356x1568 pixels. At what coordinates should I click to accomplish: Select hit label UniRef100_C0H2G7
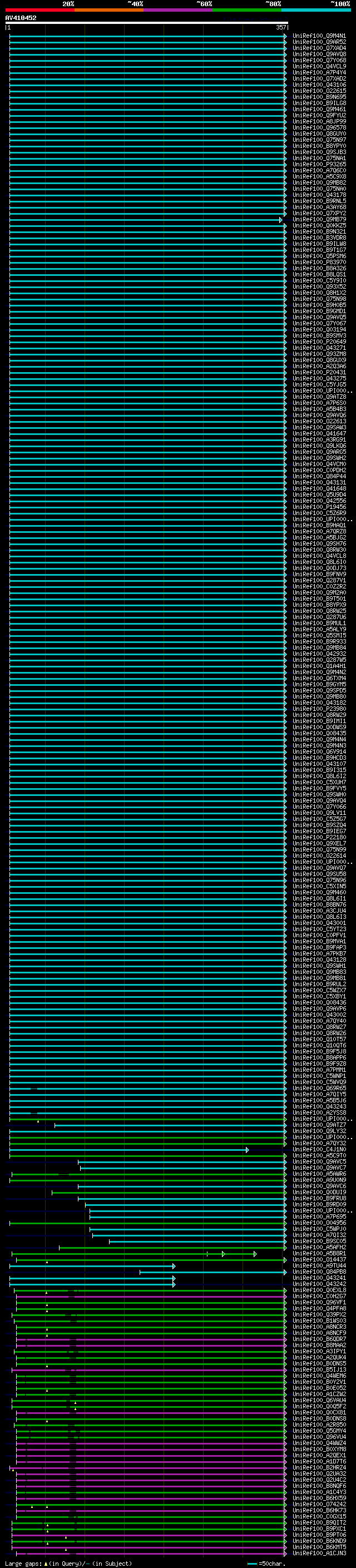coord(319,1296)
